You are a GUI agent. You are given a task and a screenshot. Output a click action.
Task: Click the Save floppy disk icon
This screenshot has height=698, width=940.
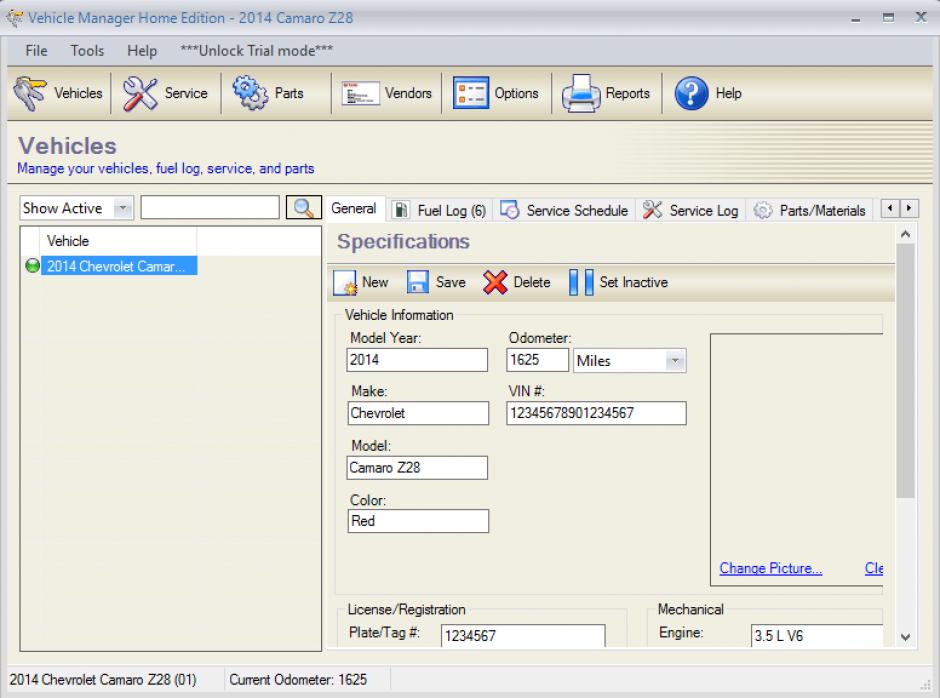(418, 282)
